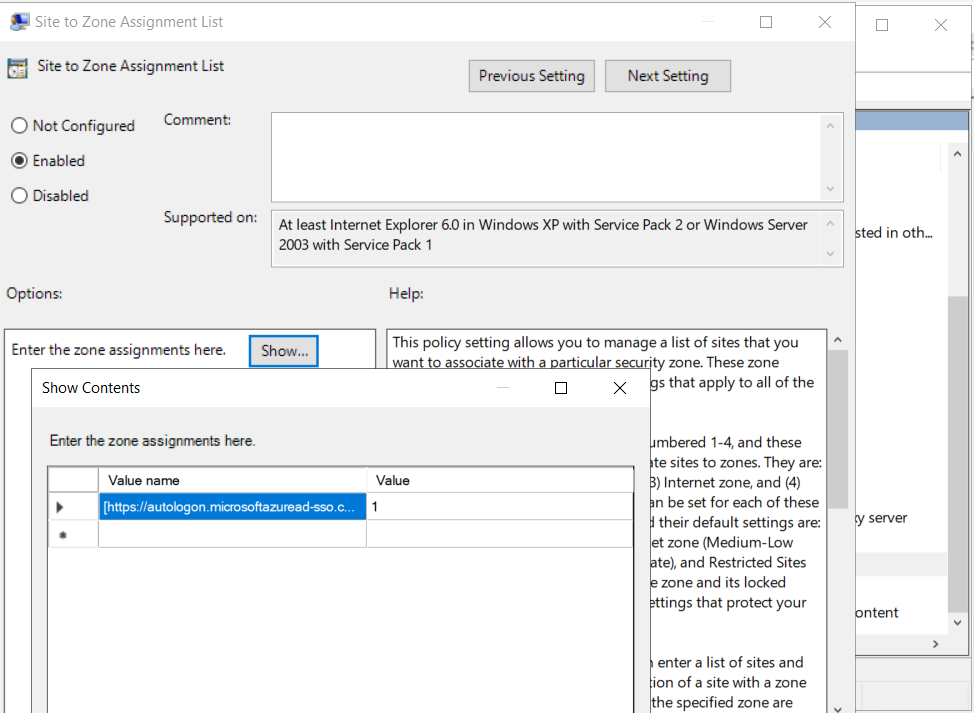Click the row selector arrow of first row

point(73,507)
